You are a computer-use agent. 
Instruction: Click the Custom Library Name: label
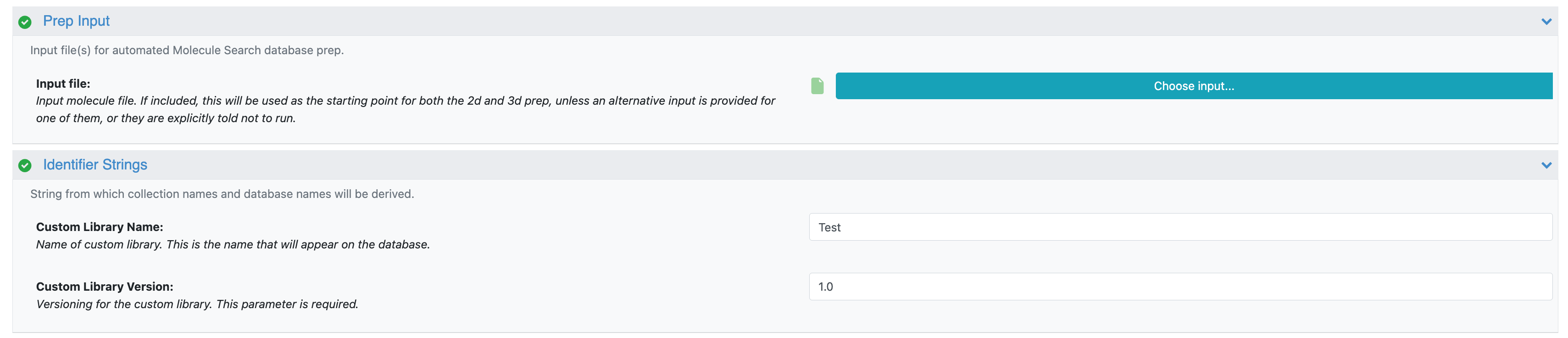pos(99,227)
